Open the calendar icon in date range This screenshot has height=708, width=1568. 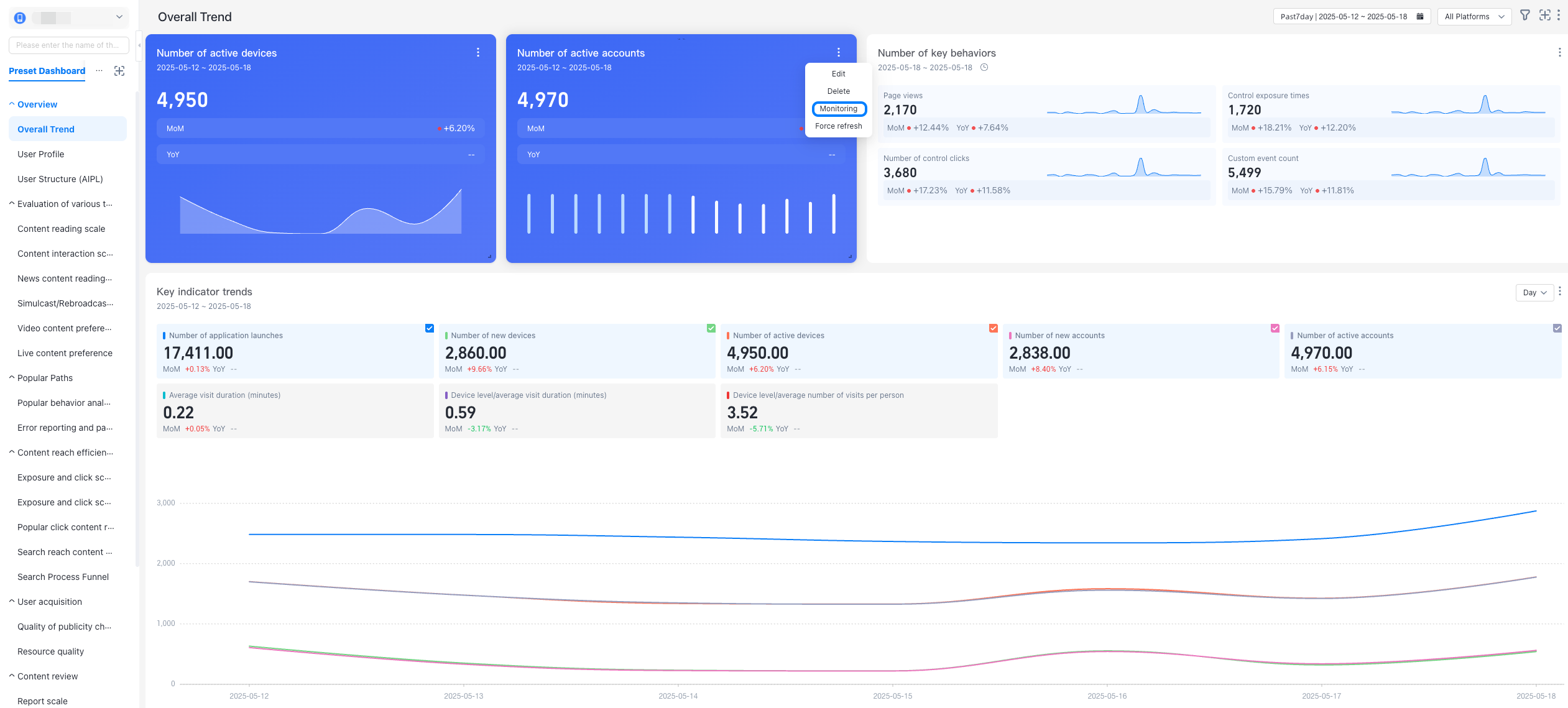pyautogui.click(x=1420, y=17)
